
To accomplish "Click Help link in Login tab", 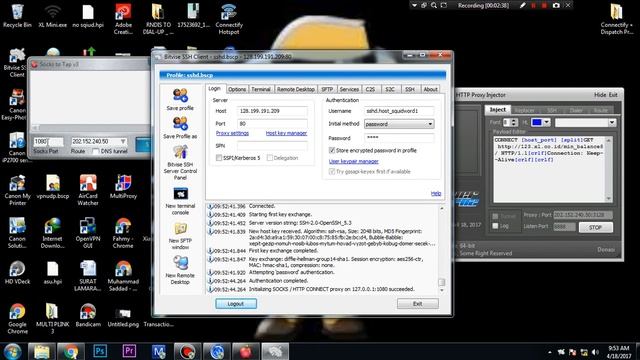I will 436,193.
